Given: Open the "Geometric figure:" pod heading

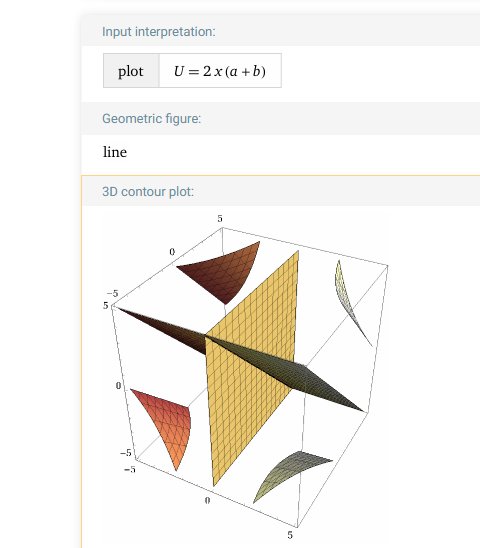Looking at the screenshot, I should tap(151, 119).
